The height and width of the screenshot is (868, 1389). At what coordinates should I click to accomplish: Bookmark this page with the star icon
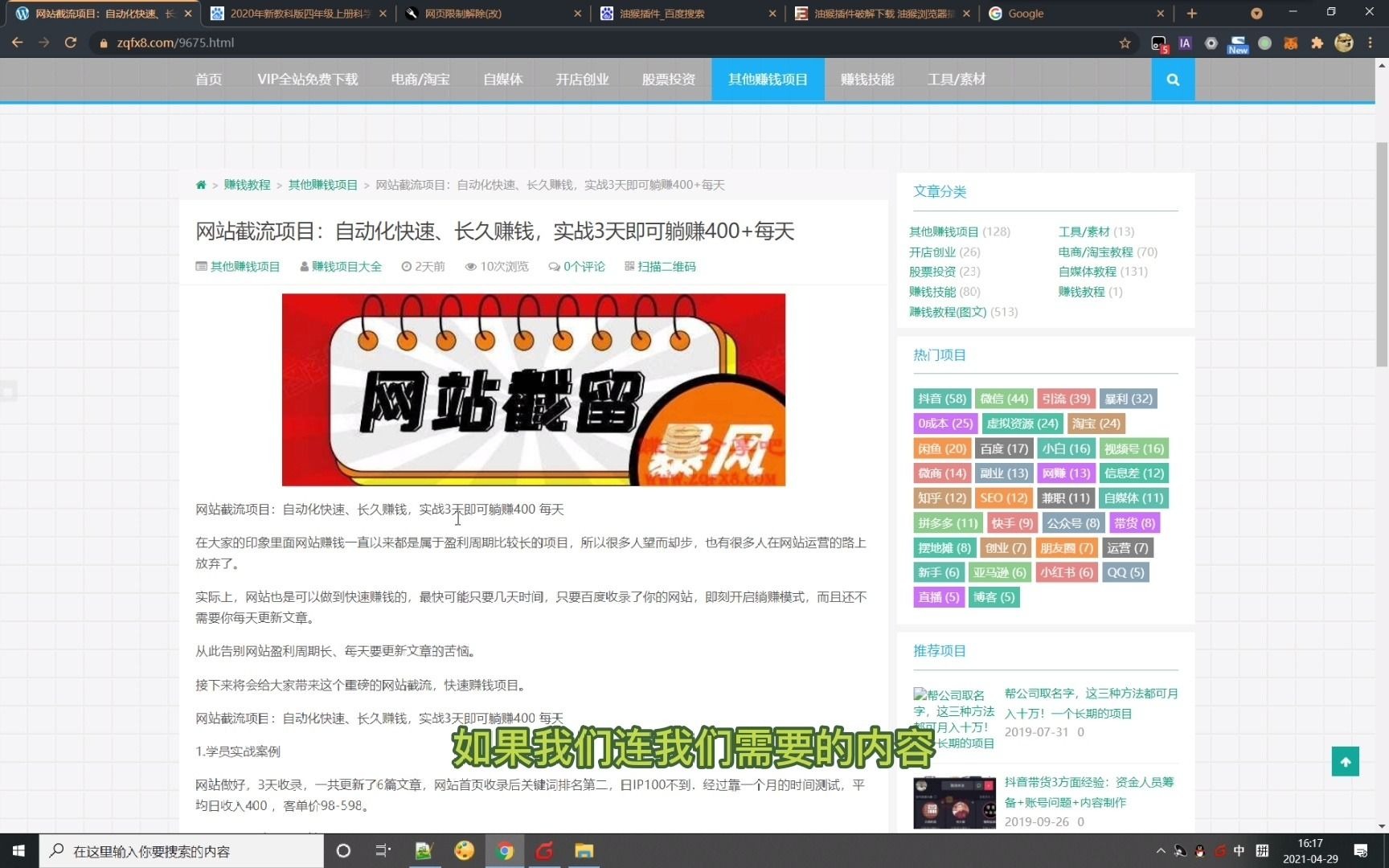[1125, 43]
